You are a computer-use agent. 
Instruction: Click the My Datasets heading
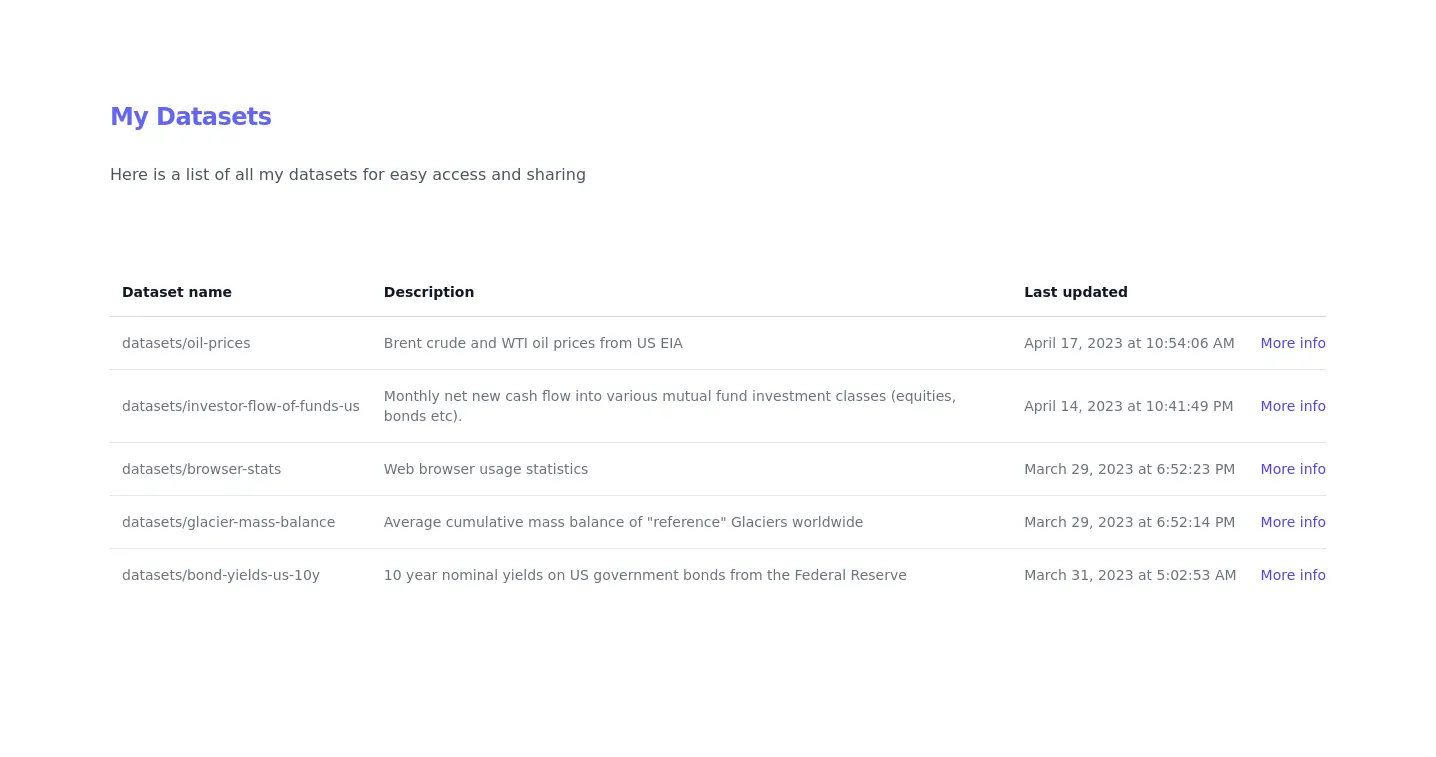(190, 117)
